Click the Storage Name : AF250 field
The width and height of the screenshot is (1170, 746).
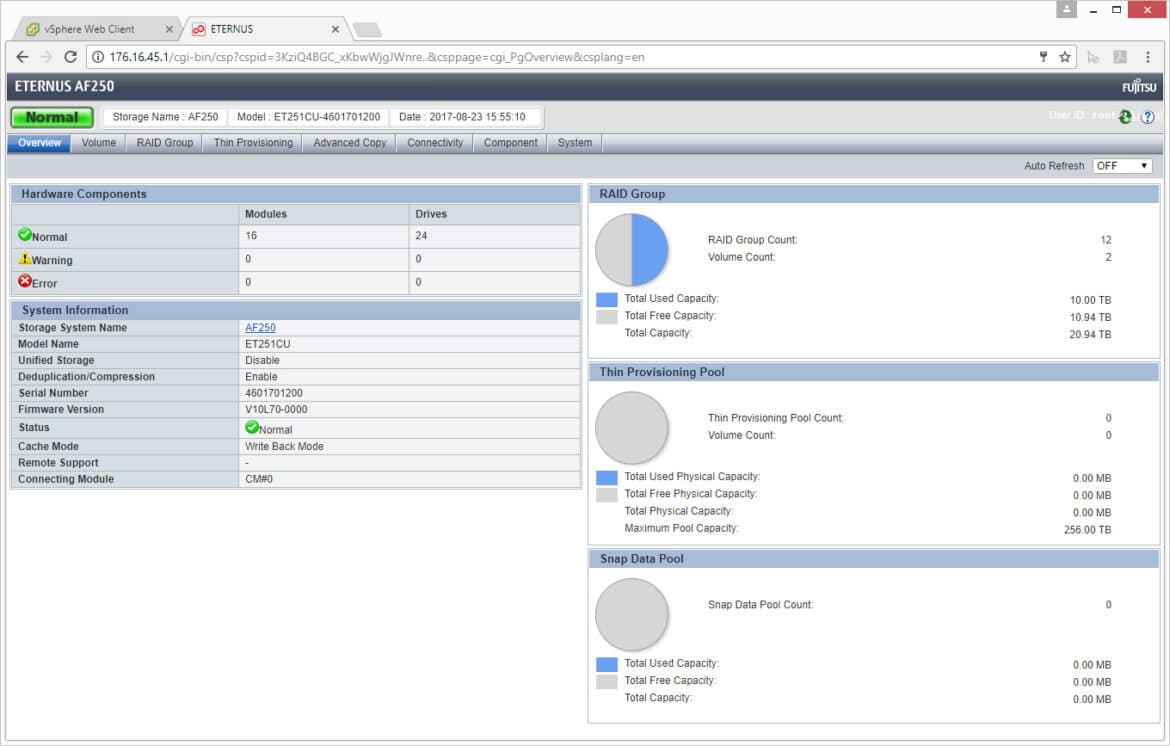tap(165, 116)
